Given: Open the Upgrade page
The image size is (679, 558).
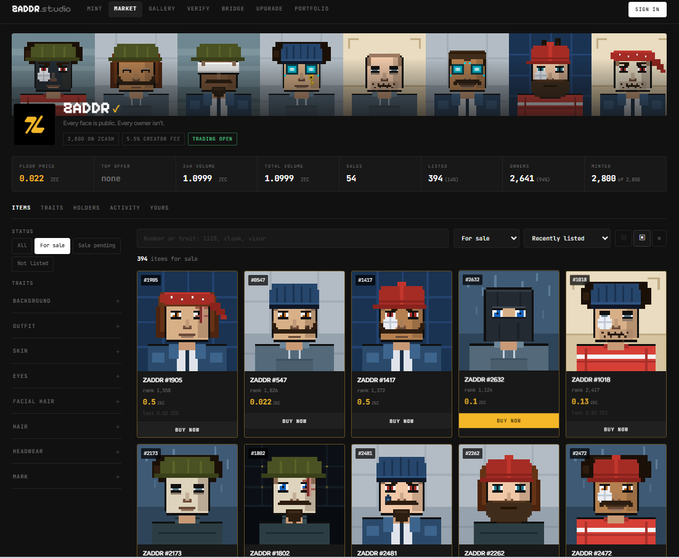Looking at the screenshot, I should pyautogui.click(x=269, y=9).
